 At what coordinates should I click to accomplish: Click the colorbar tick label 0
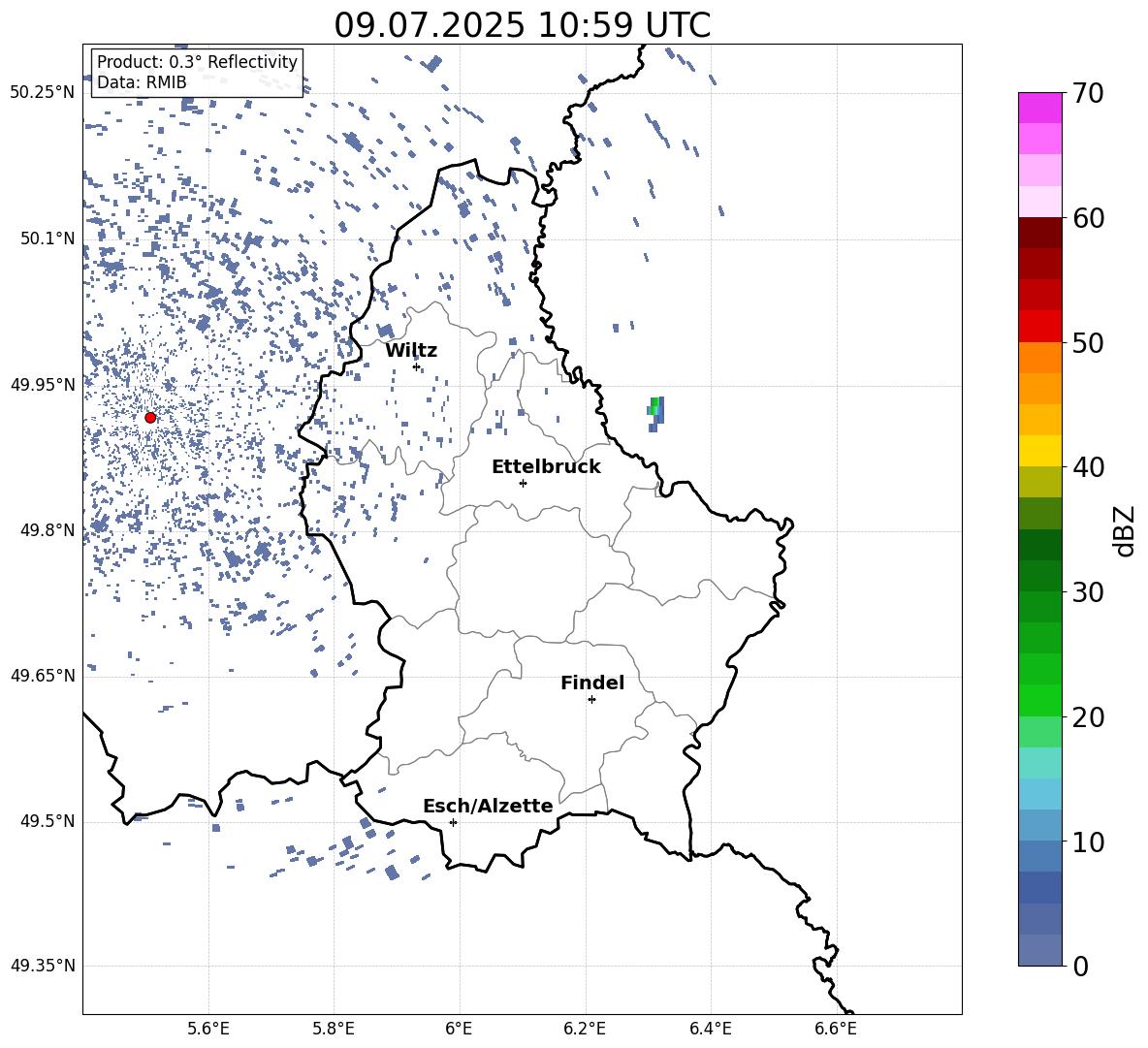pos(1080,967)
